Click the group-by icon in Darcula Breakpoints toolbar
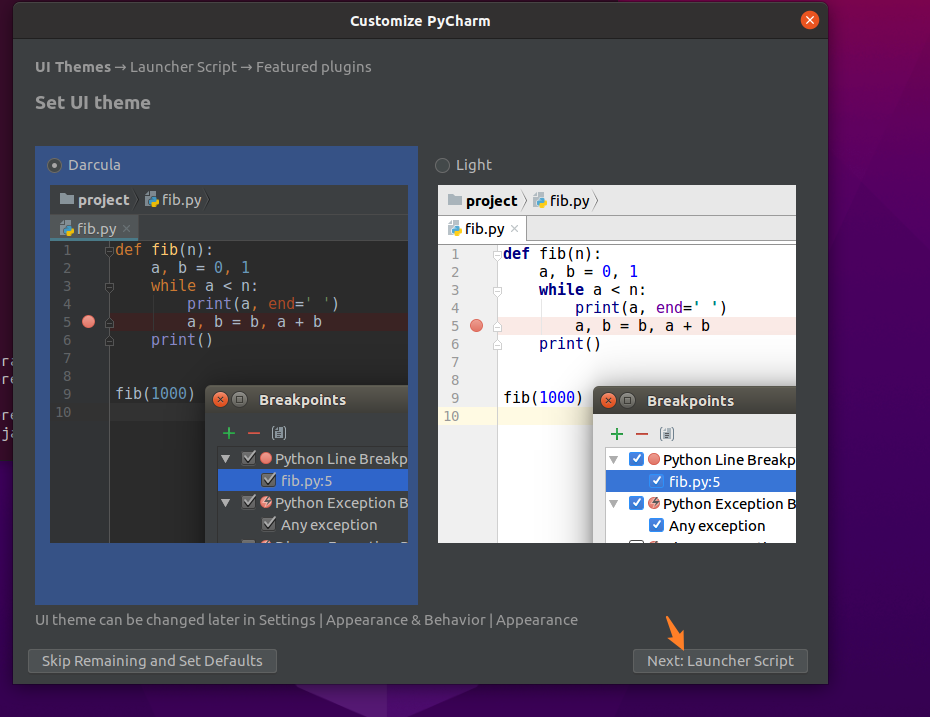 [279, 433]
